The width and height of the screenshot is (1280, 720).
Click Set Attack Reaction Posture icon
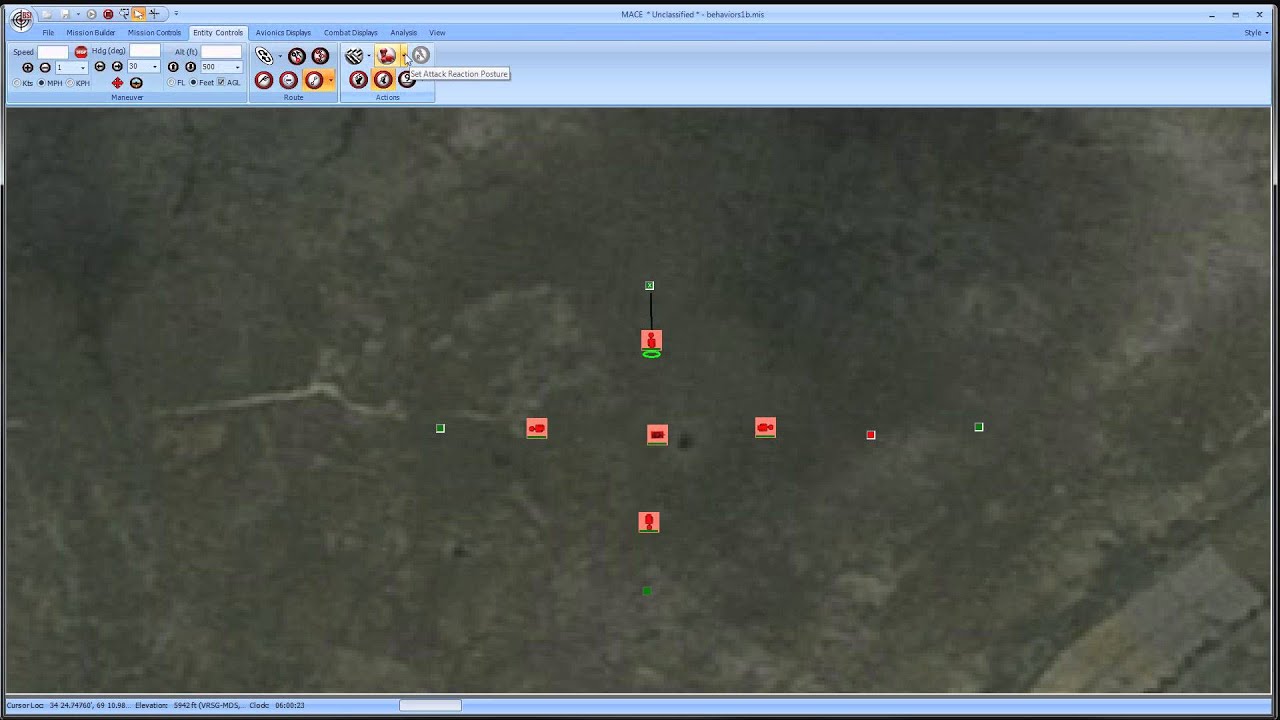pyautogui.click(x=386, y=55)
